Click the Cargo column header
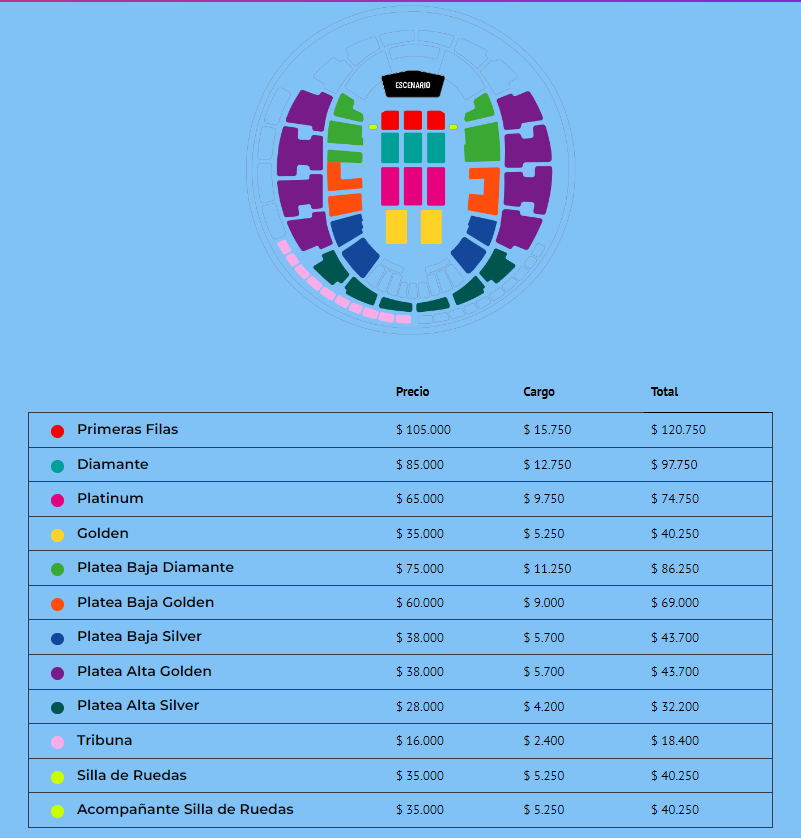 (538, 392)
